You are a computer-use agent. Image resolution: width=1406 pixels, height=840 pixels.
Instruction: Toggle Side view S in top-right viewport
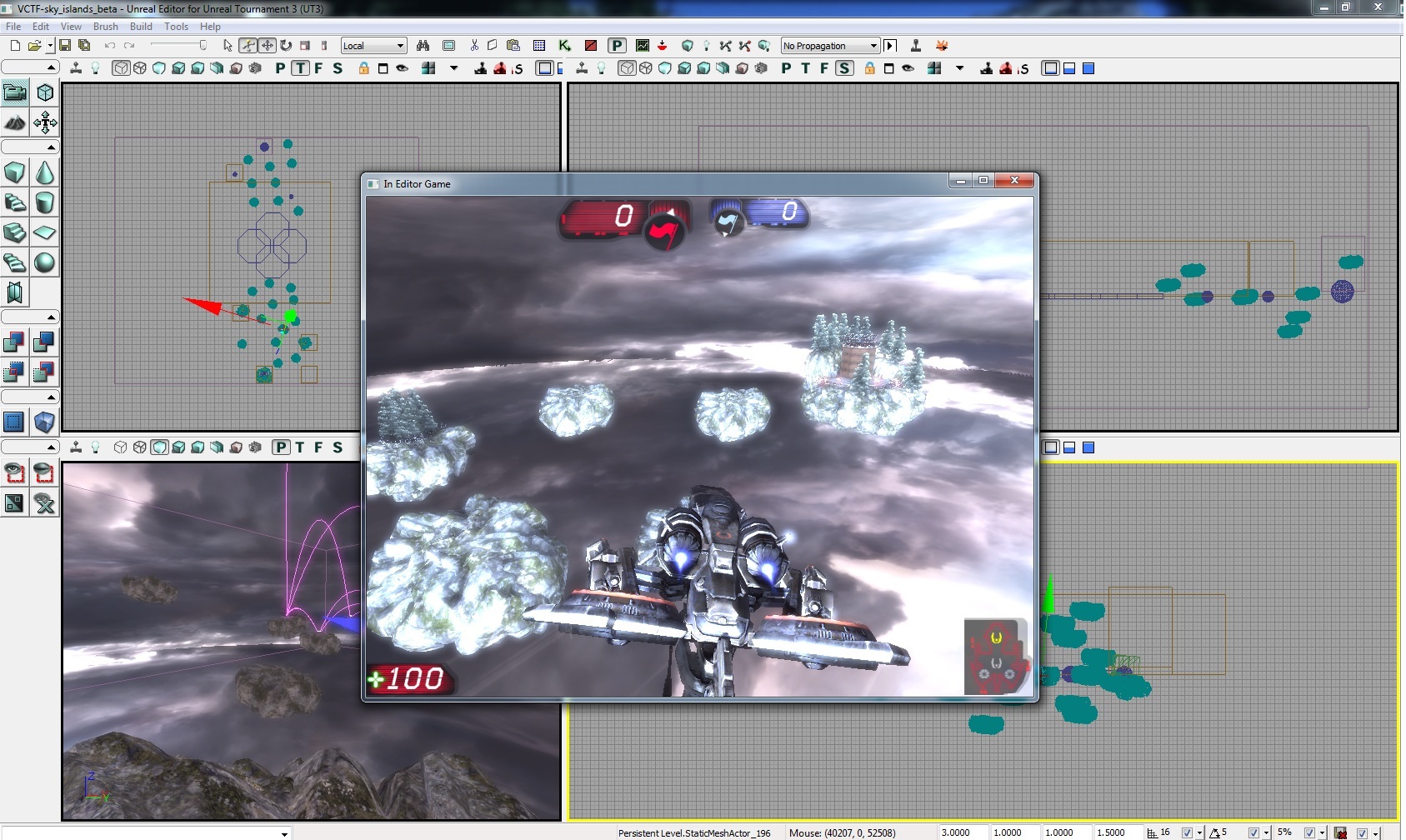[843, 68]
